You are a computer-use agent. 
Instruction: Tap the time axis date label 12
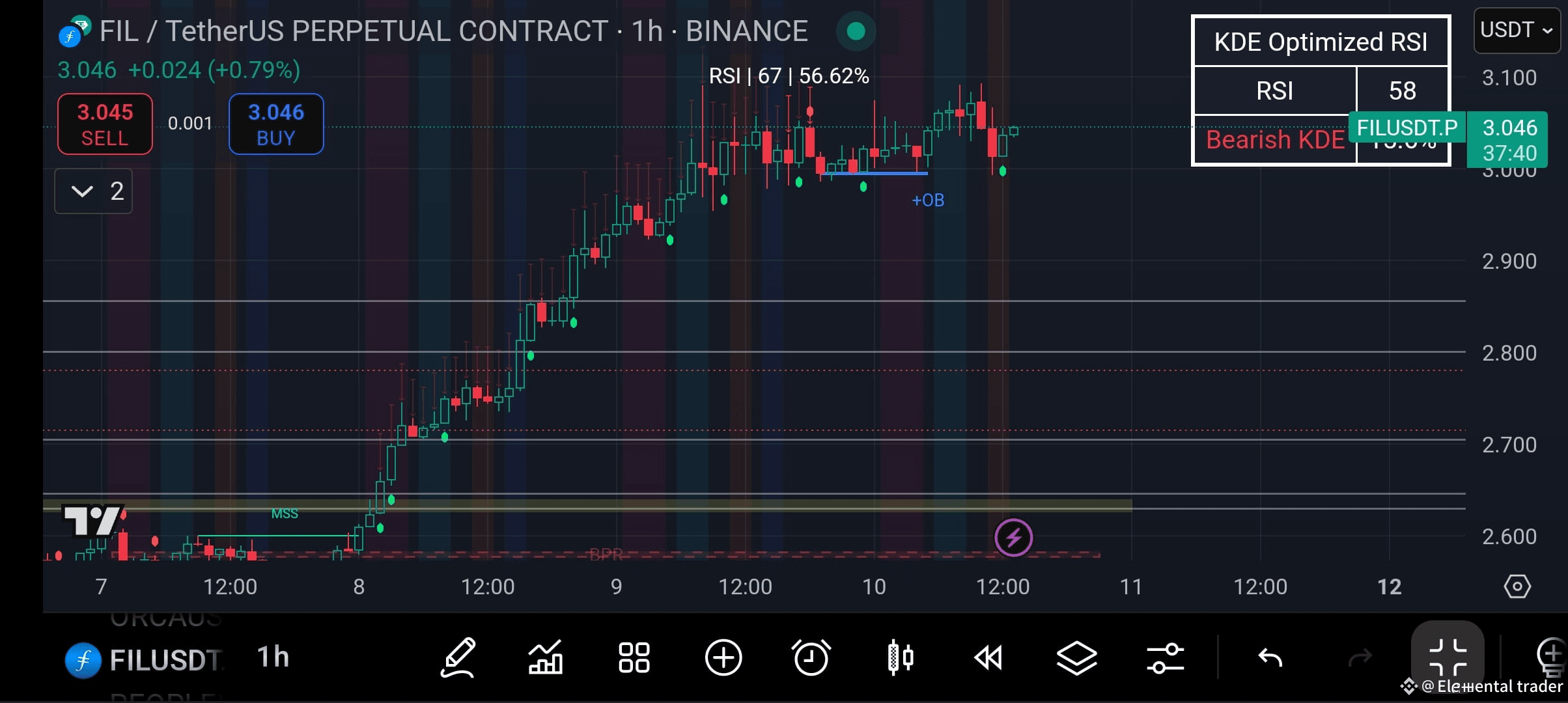coord(1389,586)
